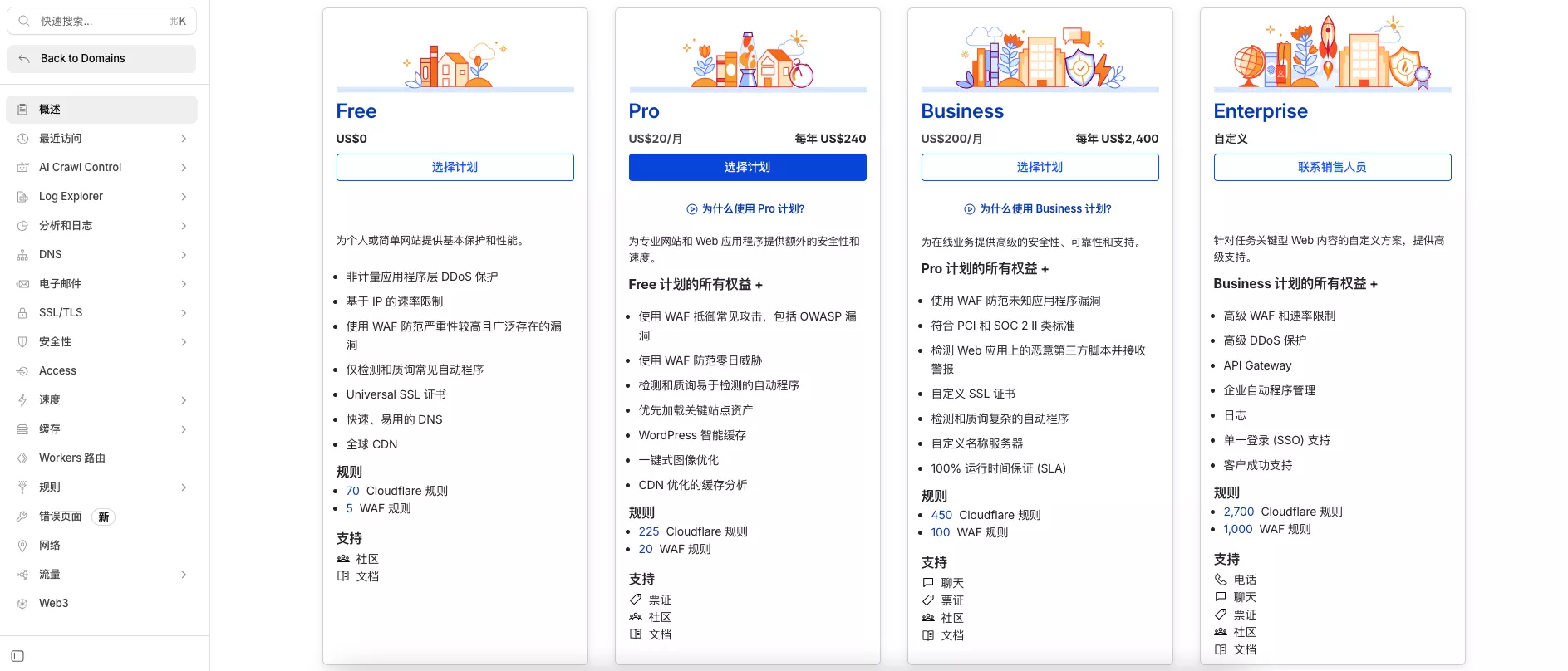This screenshot has height=671, width=1568.
Task: Click the speed lightning bolt icon
Action: (x=22, y=400)
